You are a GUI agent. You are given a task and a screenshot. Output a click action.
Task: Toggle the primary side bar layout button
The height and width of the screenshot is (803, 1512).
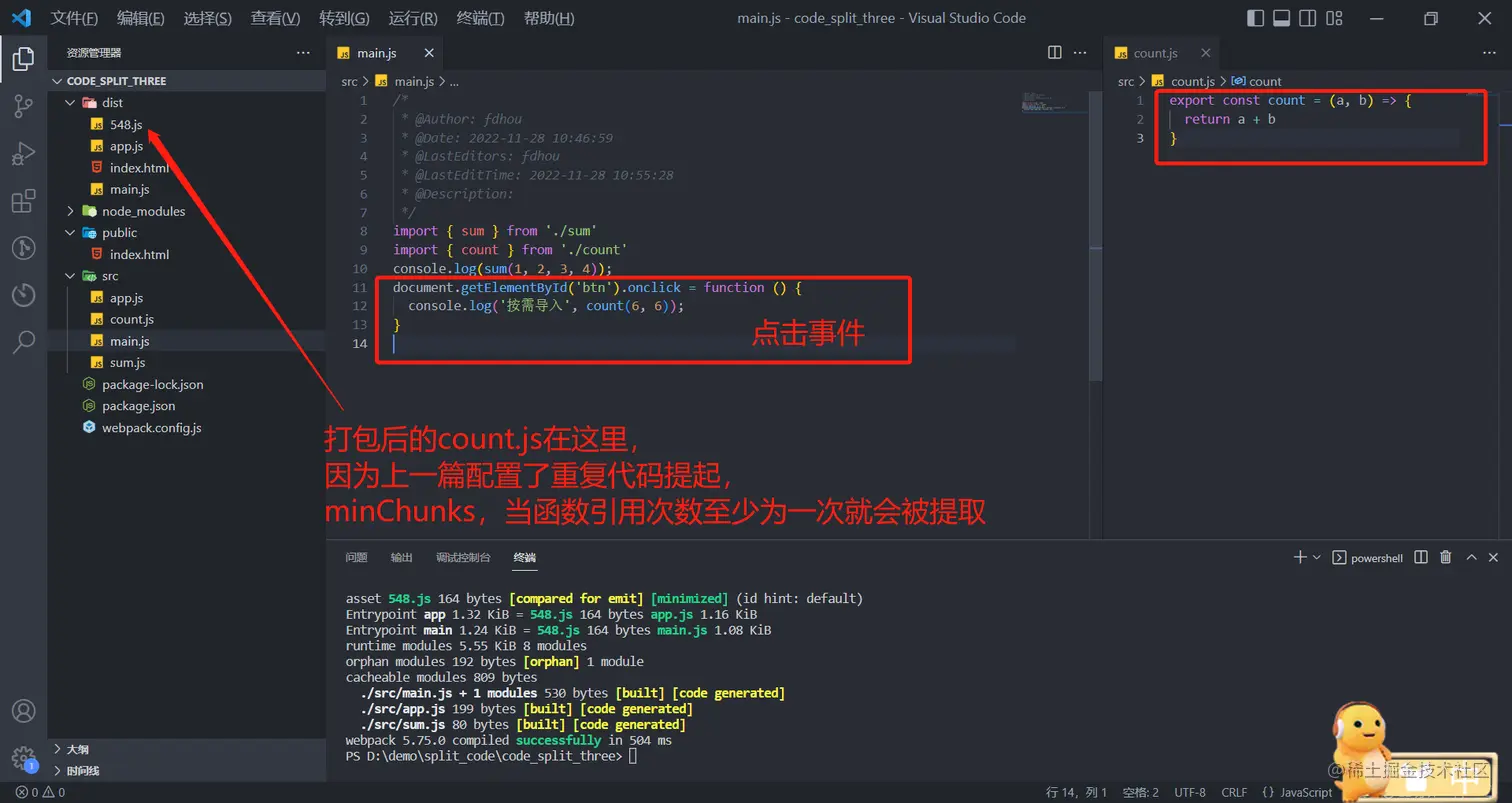click(x=1256, y=18)
